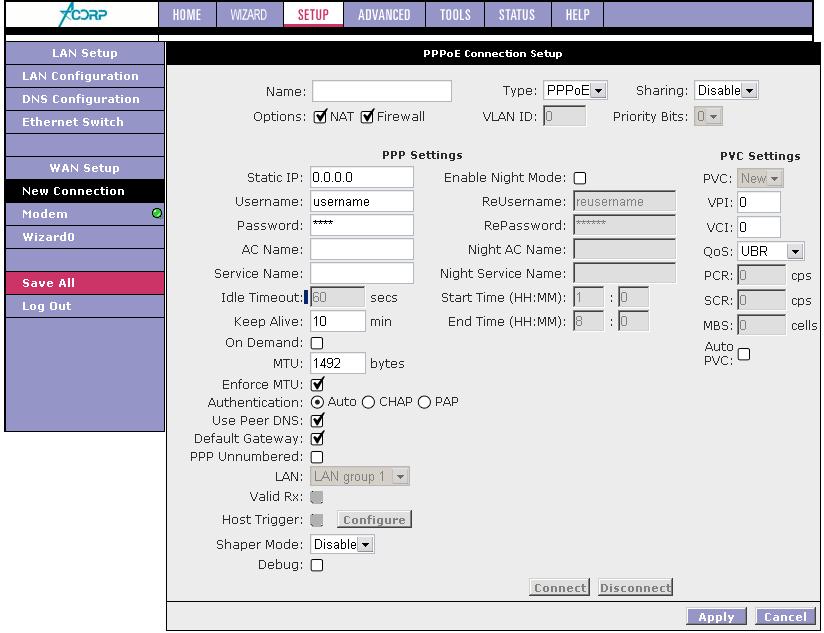Select PAP authentication option
The width and height of the screenshot is (824, 633).
[424, 402]
